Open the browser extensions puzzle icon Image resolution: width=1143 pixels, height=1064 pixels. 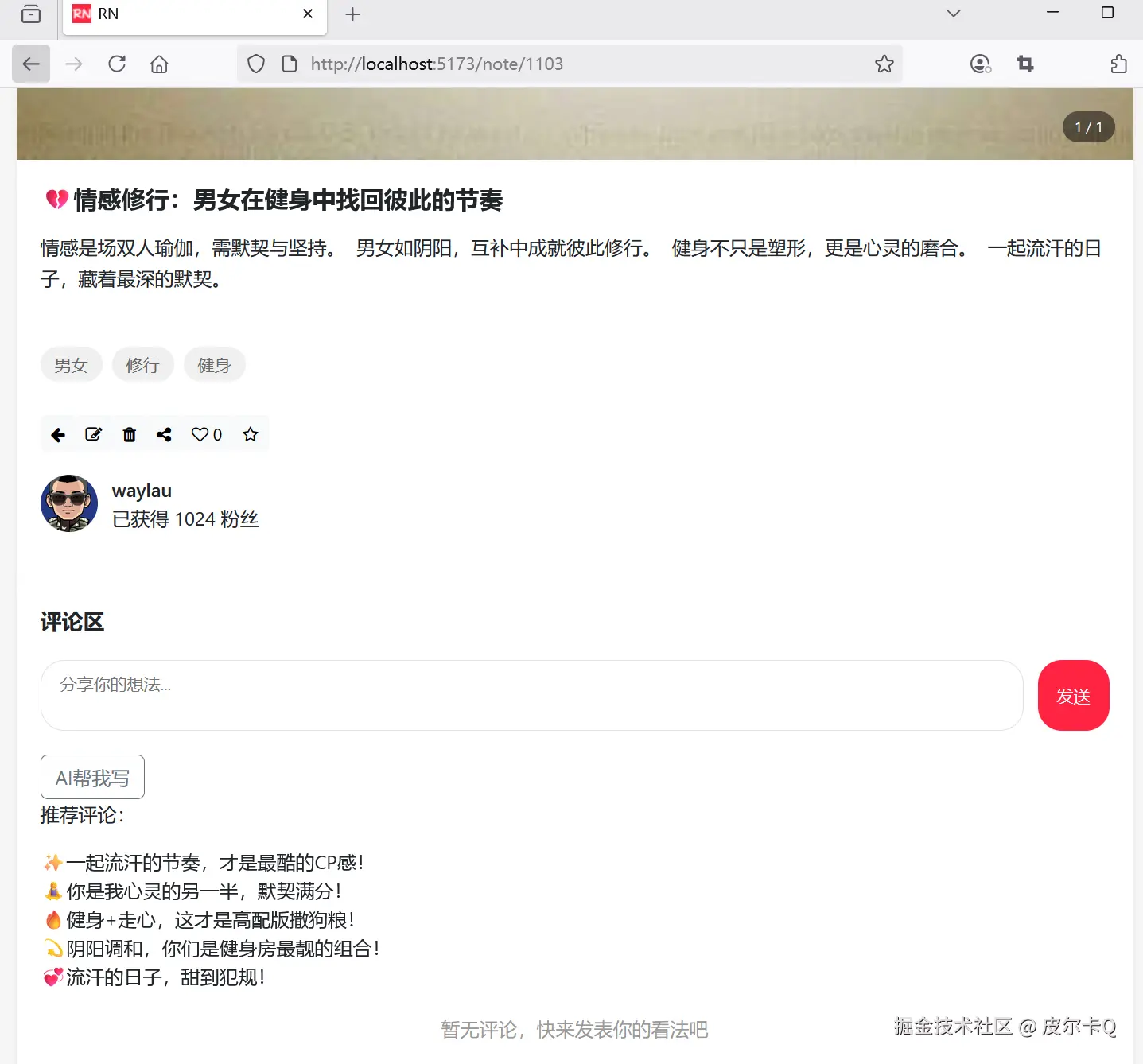click(1118, 64)
